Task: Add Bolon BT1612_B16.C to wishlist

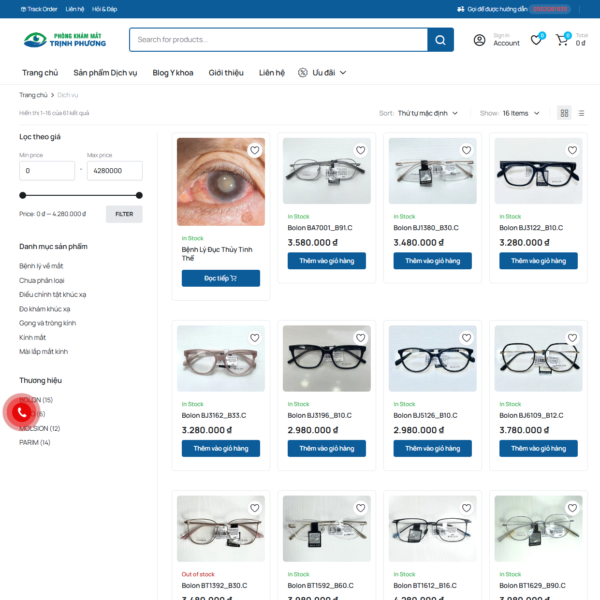Action: [x=466, y=508]
